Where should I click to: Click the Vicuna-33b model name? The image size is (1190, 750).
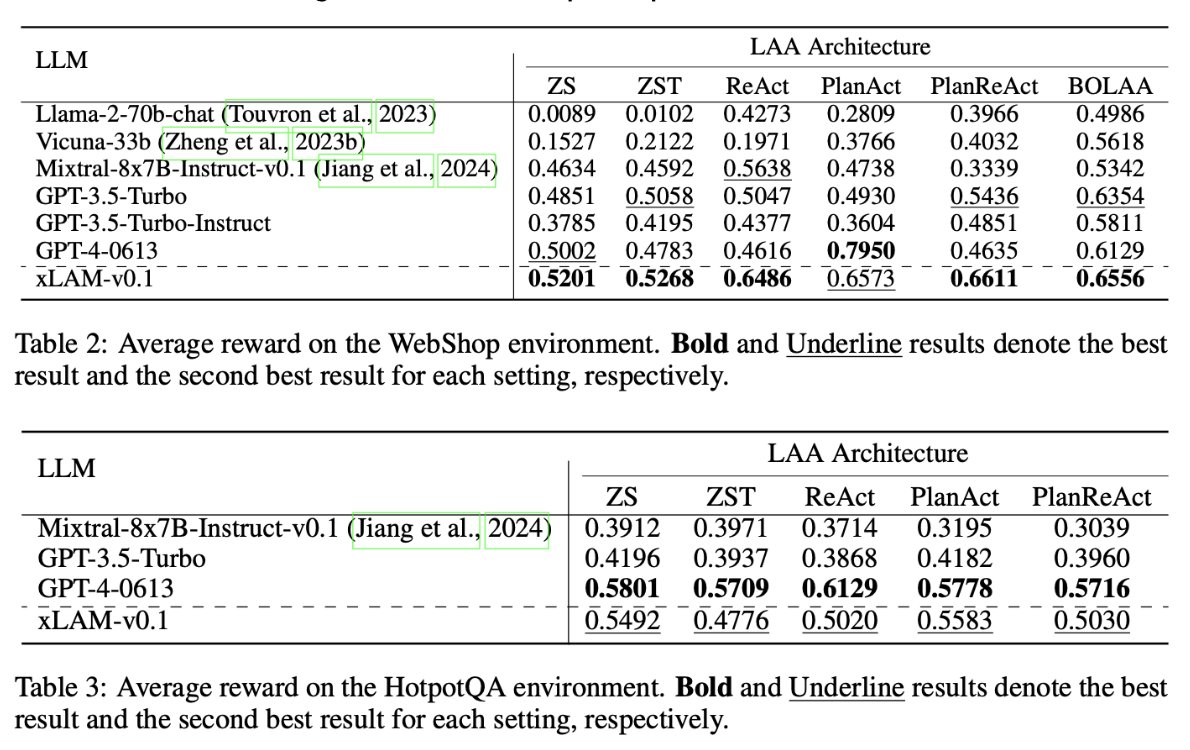pos(95,142)
